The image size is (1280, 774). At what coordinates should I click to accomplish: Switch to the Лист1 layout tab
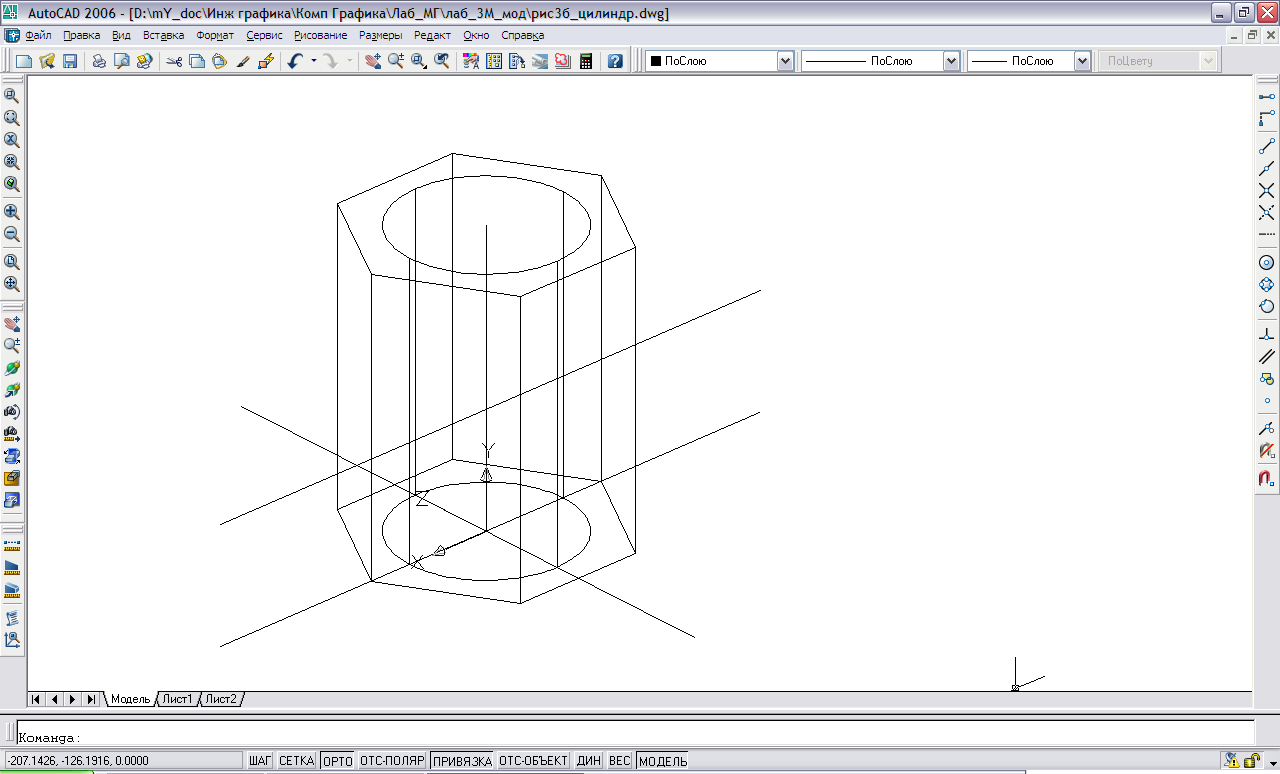(x=178, y=699)
